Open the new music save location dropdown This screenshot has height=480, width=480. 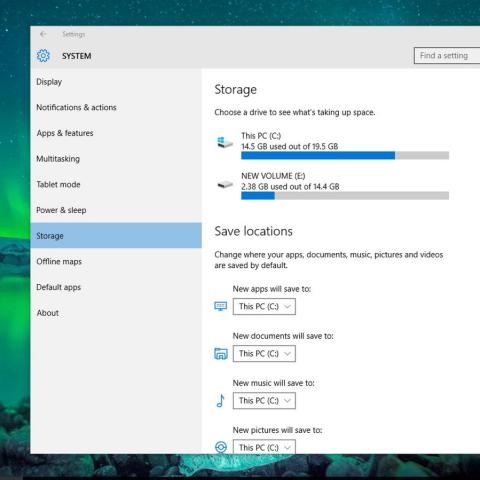point(264,401)
